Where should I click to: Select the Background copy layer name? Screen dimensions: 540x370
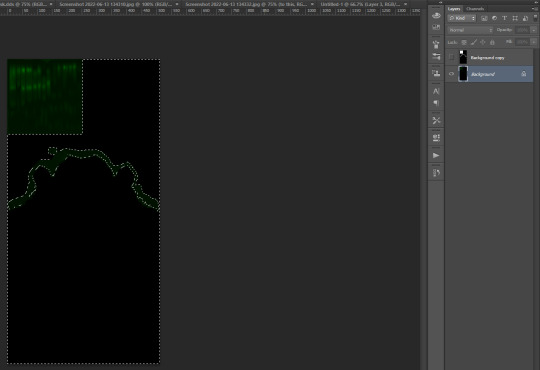487,58
